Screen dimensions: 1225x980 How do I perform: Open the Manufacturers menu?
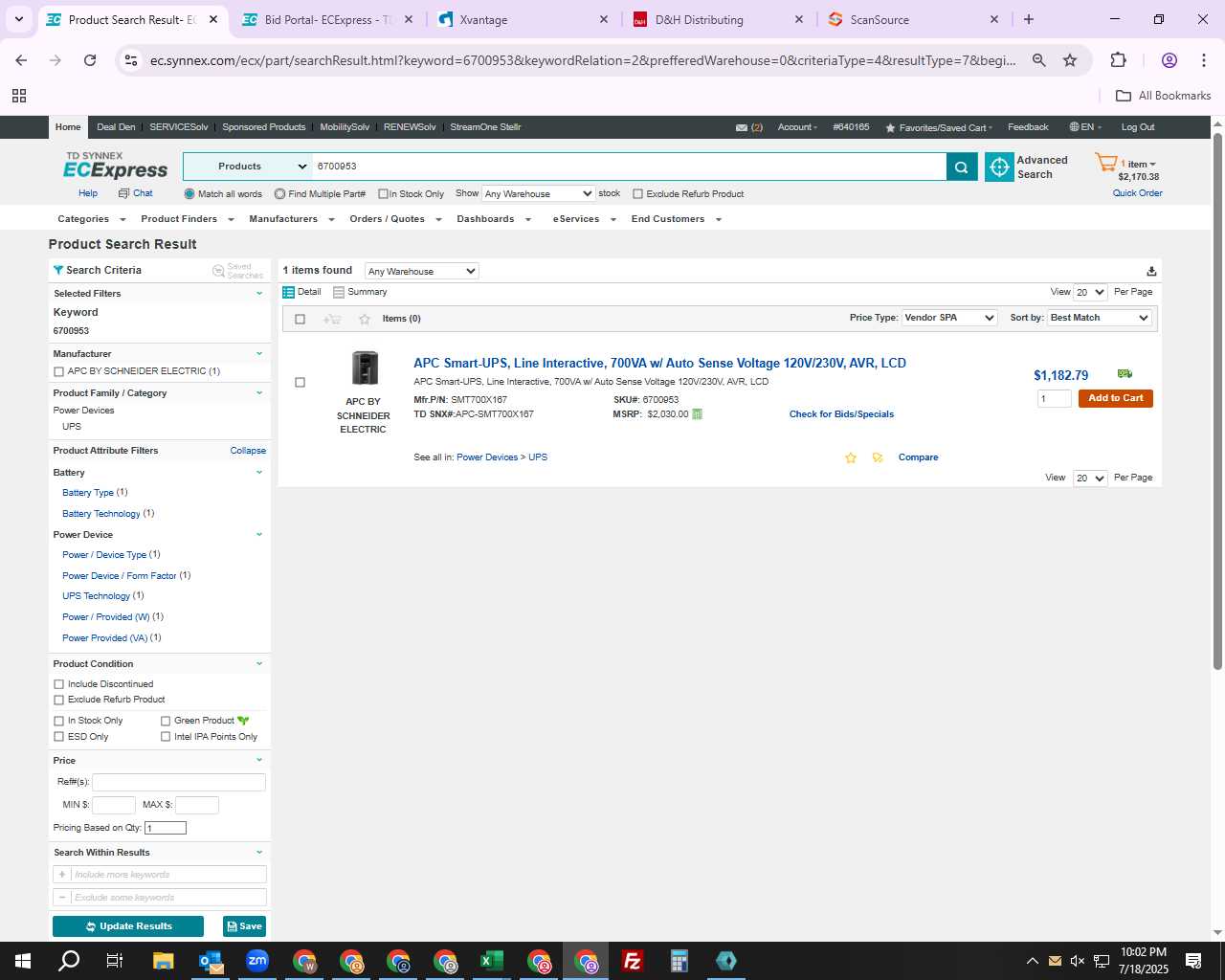pyautogui.click(x=291, y=219)
